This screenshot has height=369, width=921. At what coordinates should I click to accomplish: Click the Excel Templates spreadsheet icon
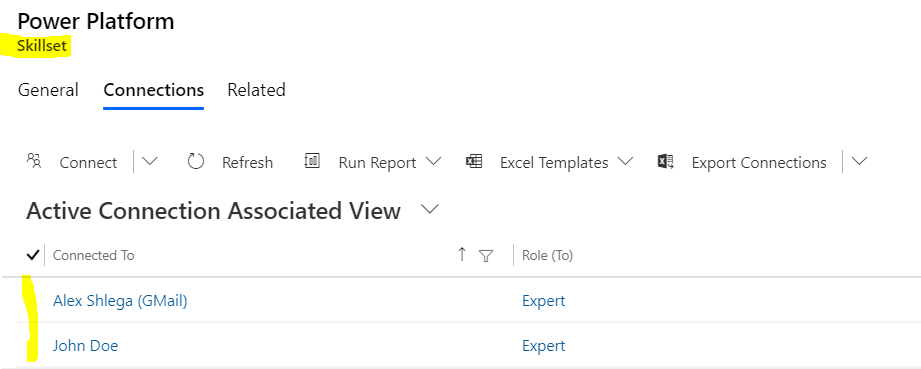click(474, 161)
